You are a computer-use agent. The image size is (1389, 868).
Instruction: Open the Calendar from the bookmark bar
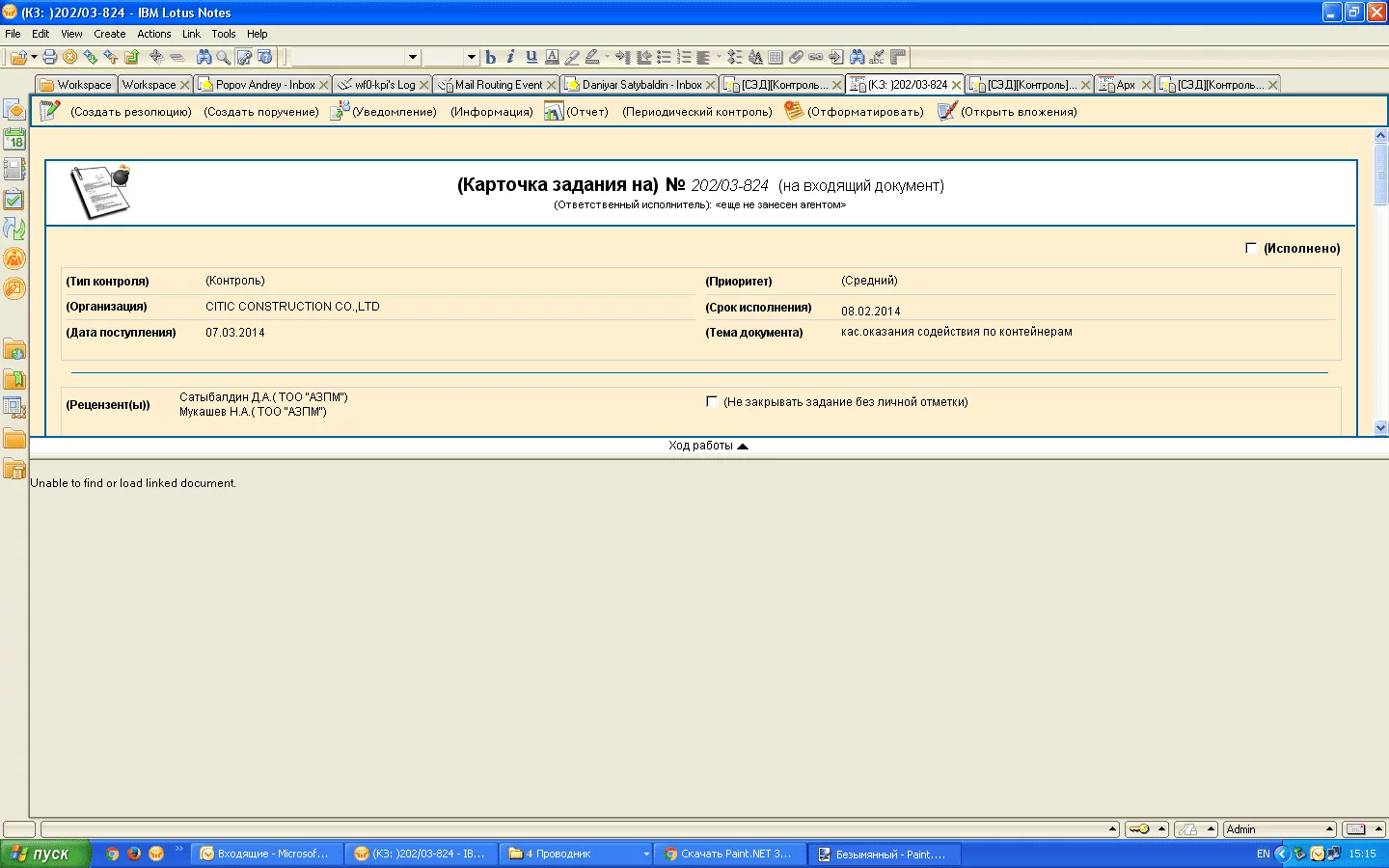click(x=14, y=140)
